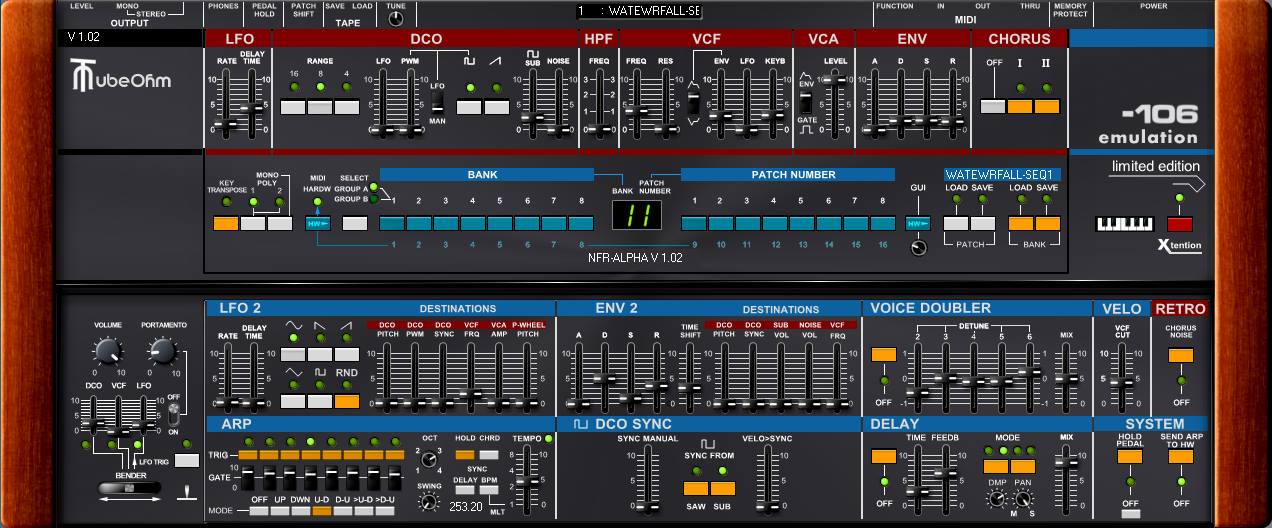Click the WATEWRFALL-SEQ1 patch name field

1002,174
